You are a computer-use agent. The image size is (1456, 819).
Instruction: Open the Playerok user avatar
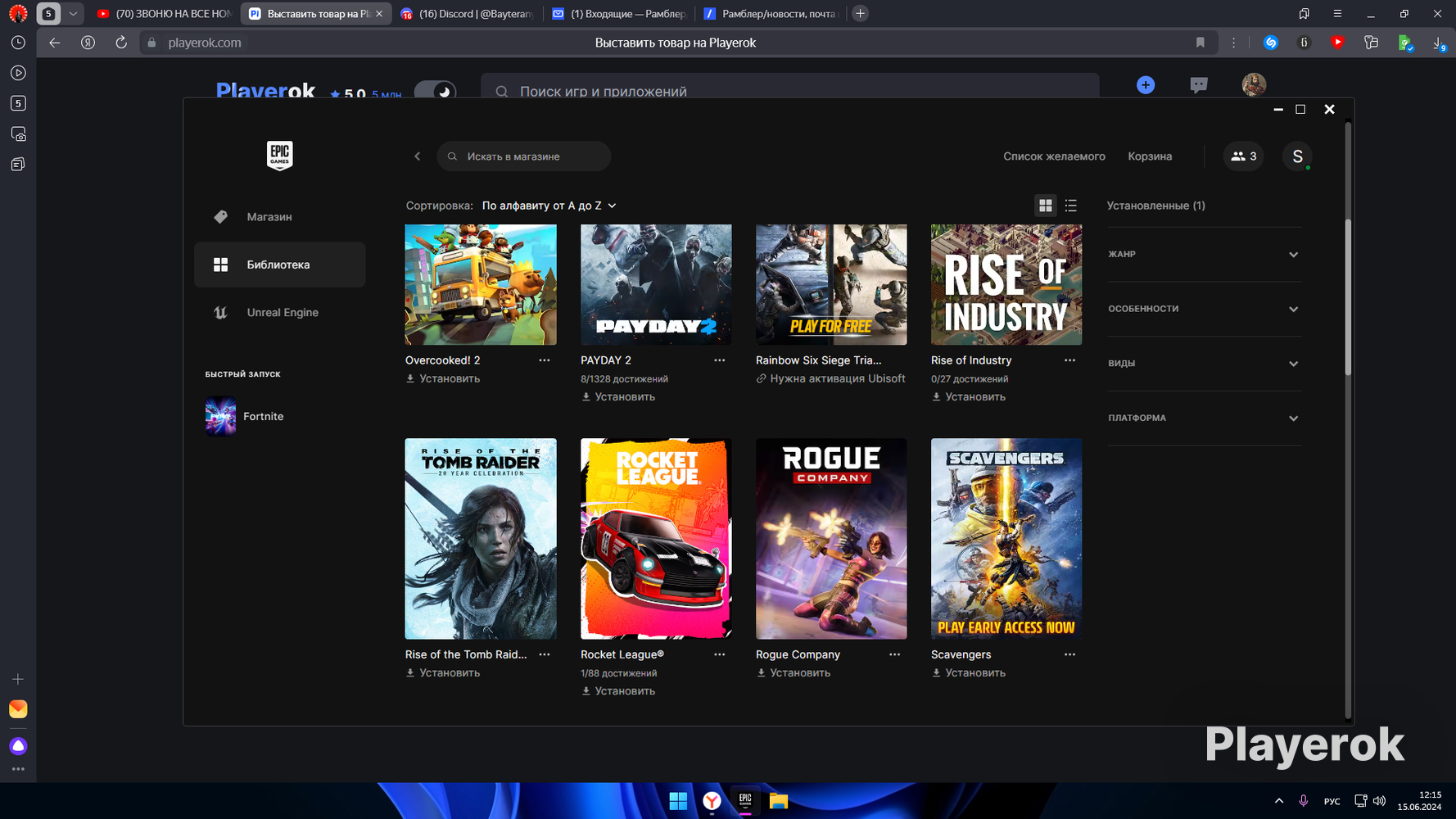(x=1254, y=84)
